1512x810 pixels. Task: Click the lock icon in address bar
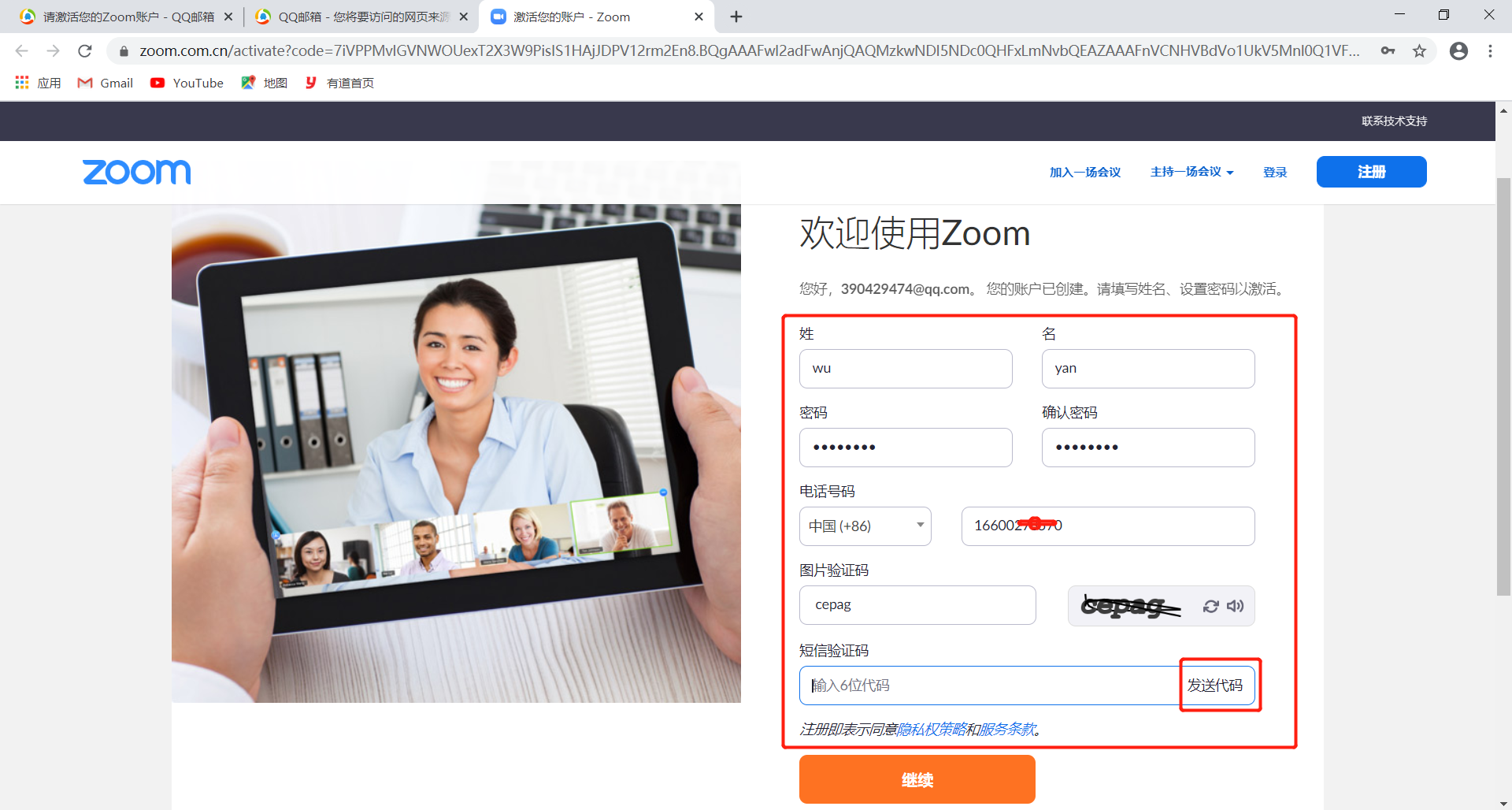coord(124,51)
